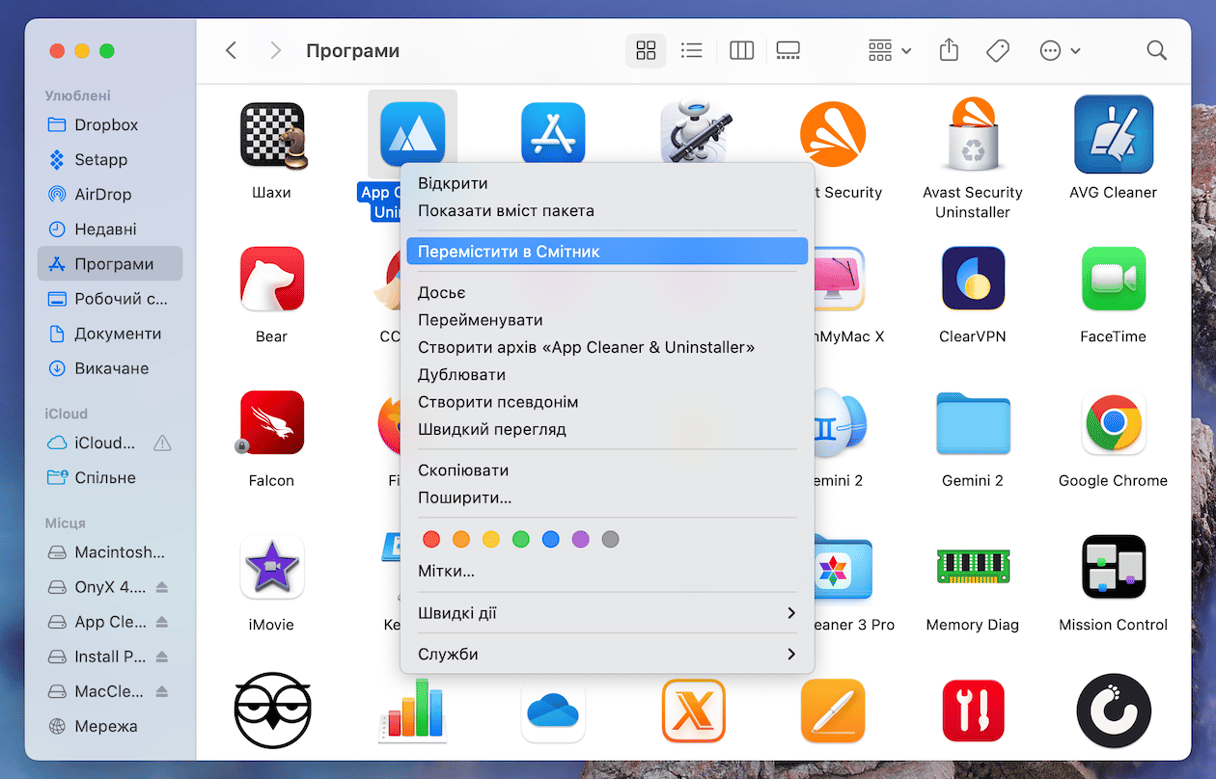Apply the red tag color
This screenshot has width=1216, height=779.
431,539
